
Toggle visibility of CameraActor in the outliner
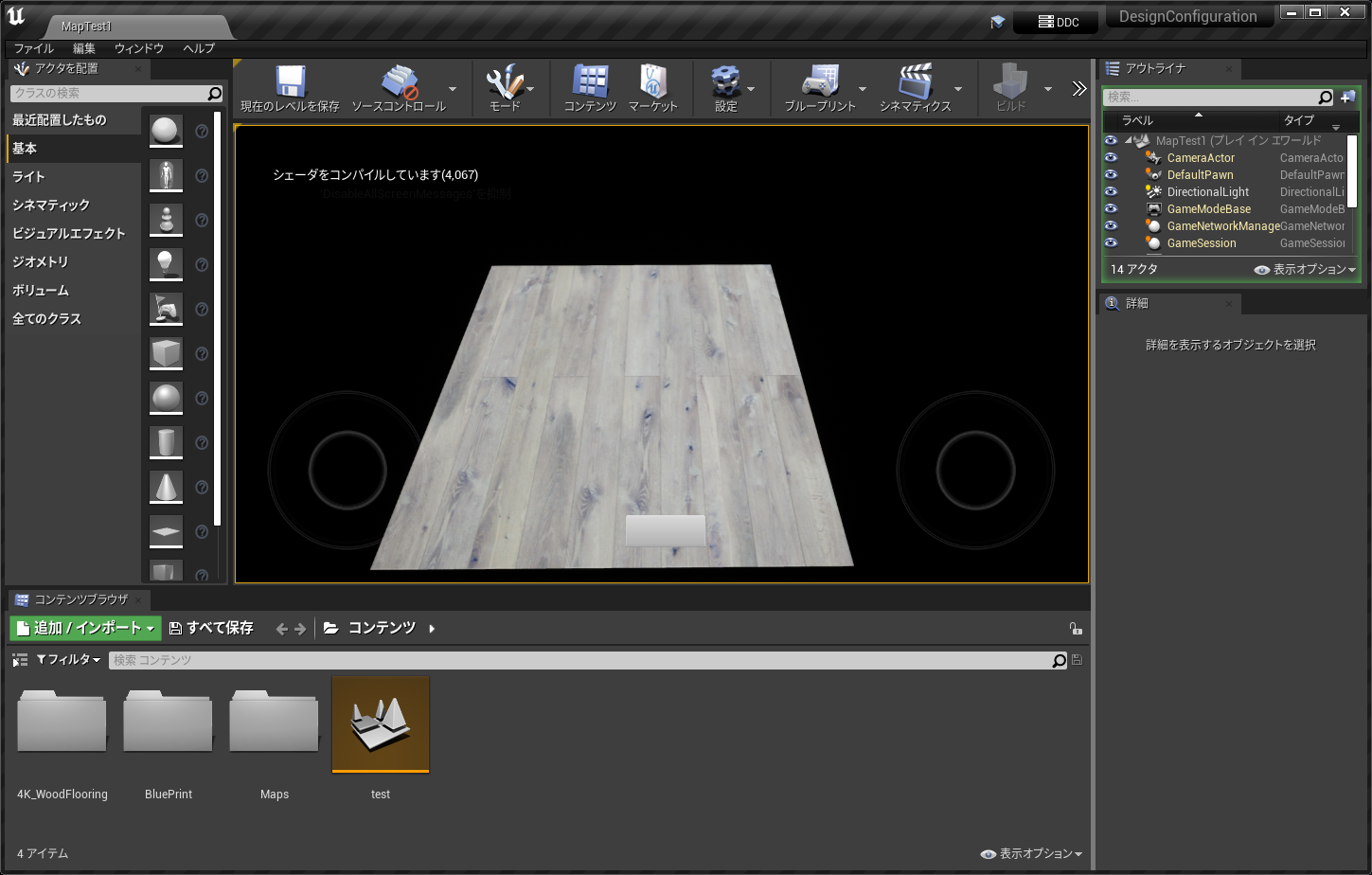point(1110,157)
